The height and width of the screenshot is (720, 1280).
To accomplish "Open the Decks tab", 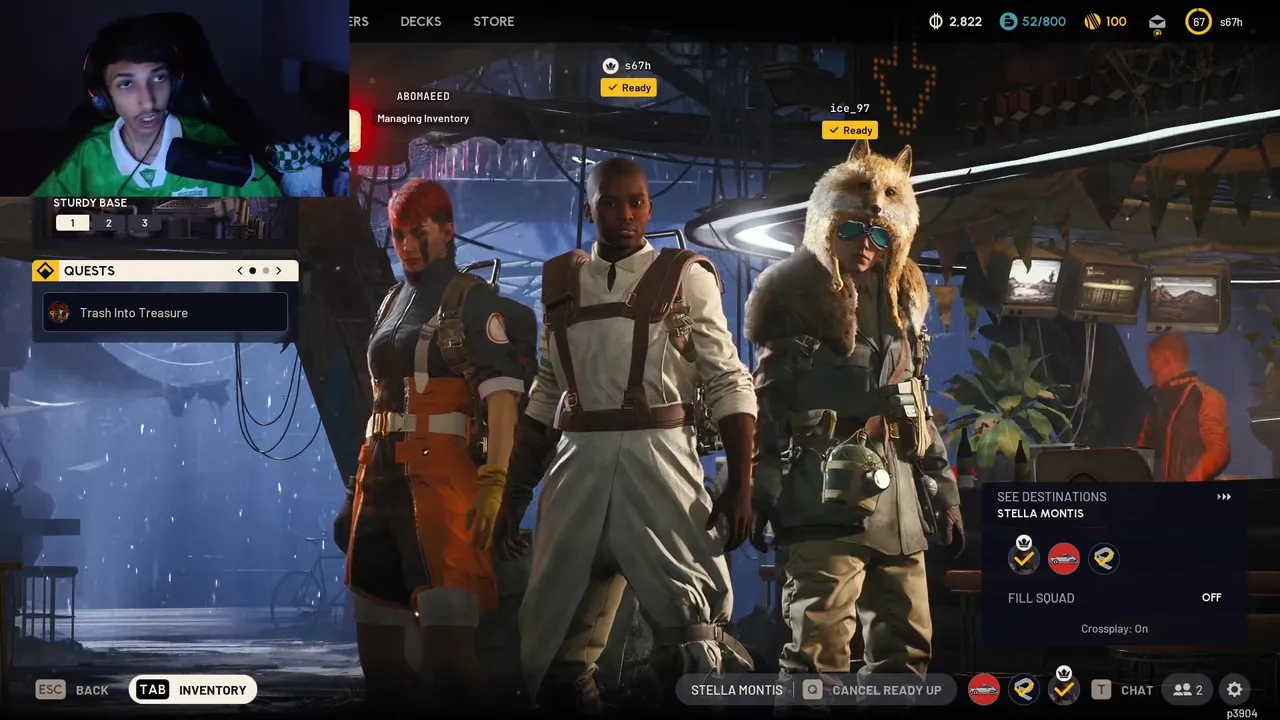I will [x=421, y=21].
